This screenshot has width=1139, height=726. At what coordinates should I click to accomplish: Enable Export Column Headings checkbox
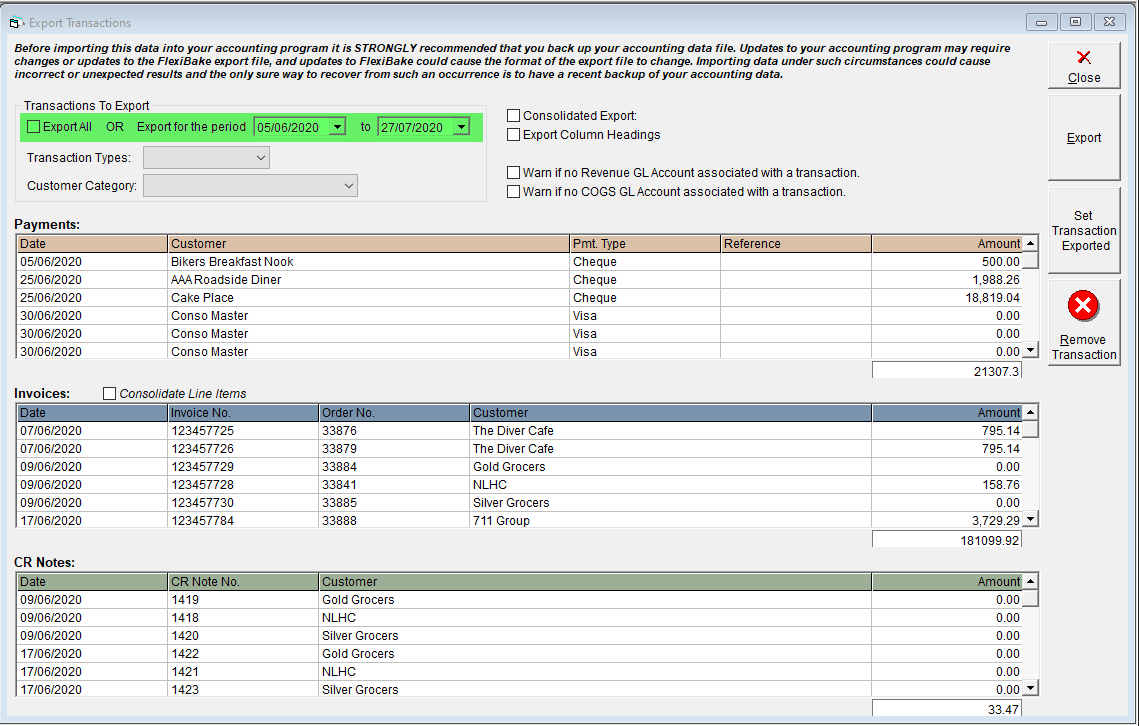[x=514, y=134]
